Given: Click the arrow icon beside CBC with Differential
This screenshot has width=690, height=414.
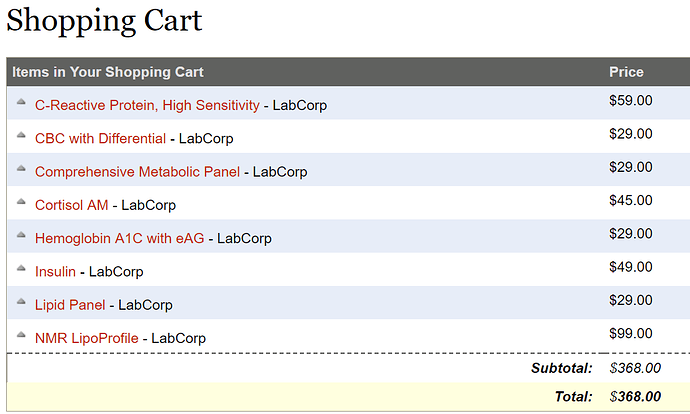Looking at the screenshot, I should pyautogui.click(x=21, y=135).
